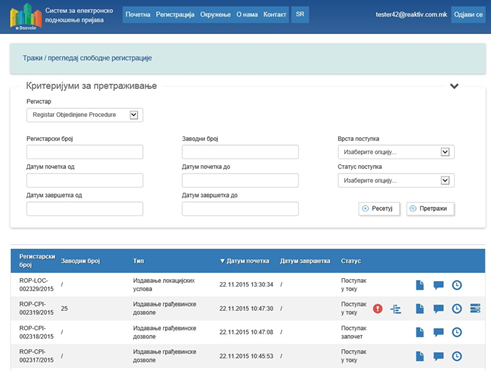Viewport: 491px width, 371px height.
Task: Click red alert icon on ROP-CPI-002319/2015
Action: click(x=378, y=309)
